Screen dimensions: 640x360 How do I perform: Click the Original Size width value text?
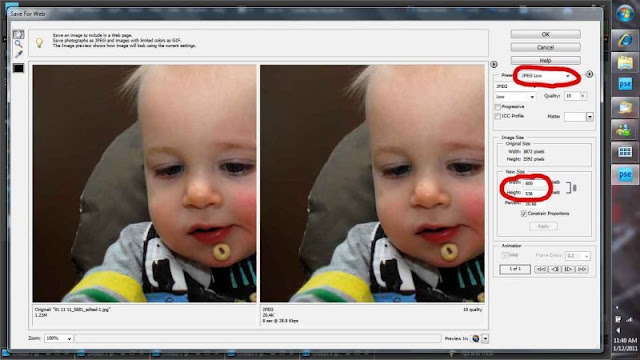click(533, 151)
